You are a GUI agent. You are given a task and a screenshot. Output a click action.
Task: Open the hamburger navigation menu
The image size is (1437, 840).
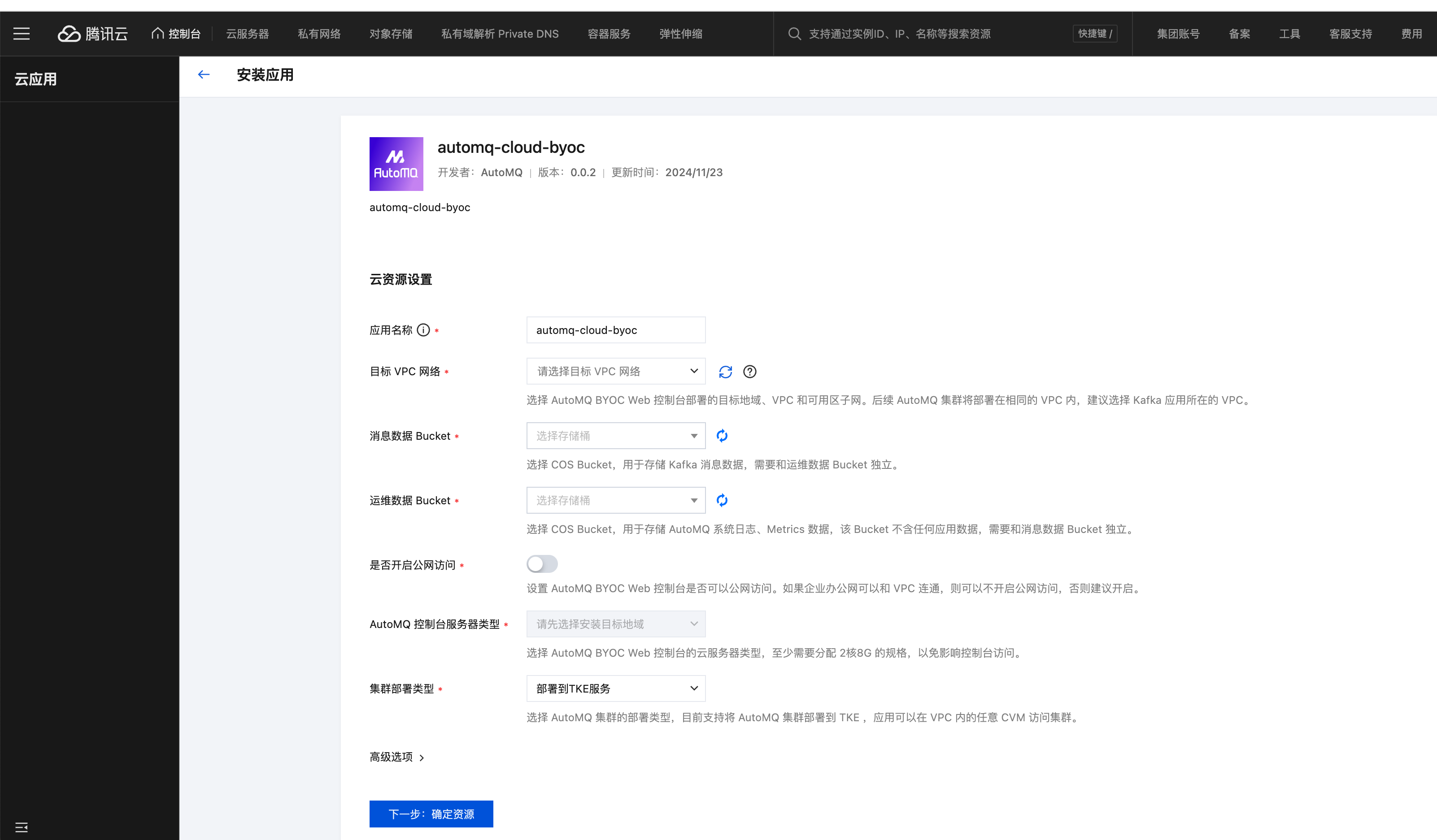tap(22, 34)
